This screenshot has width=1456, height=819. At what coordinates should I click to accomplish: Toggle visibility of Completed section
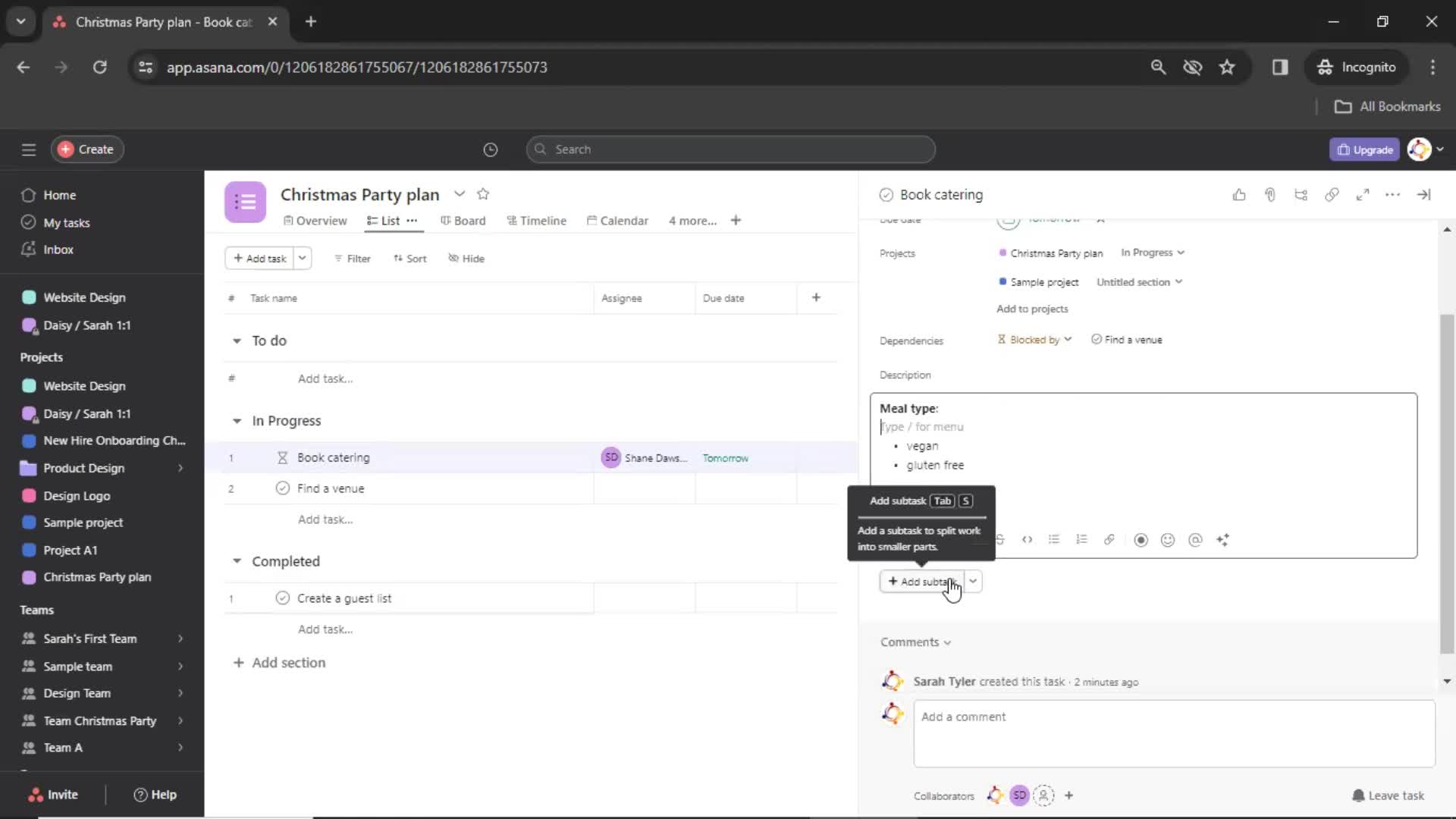click(237, 561)
